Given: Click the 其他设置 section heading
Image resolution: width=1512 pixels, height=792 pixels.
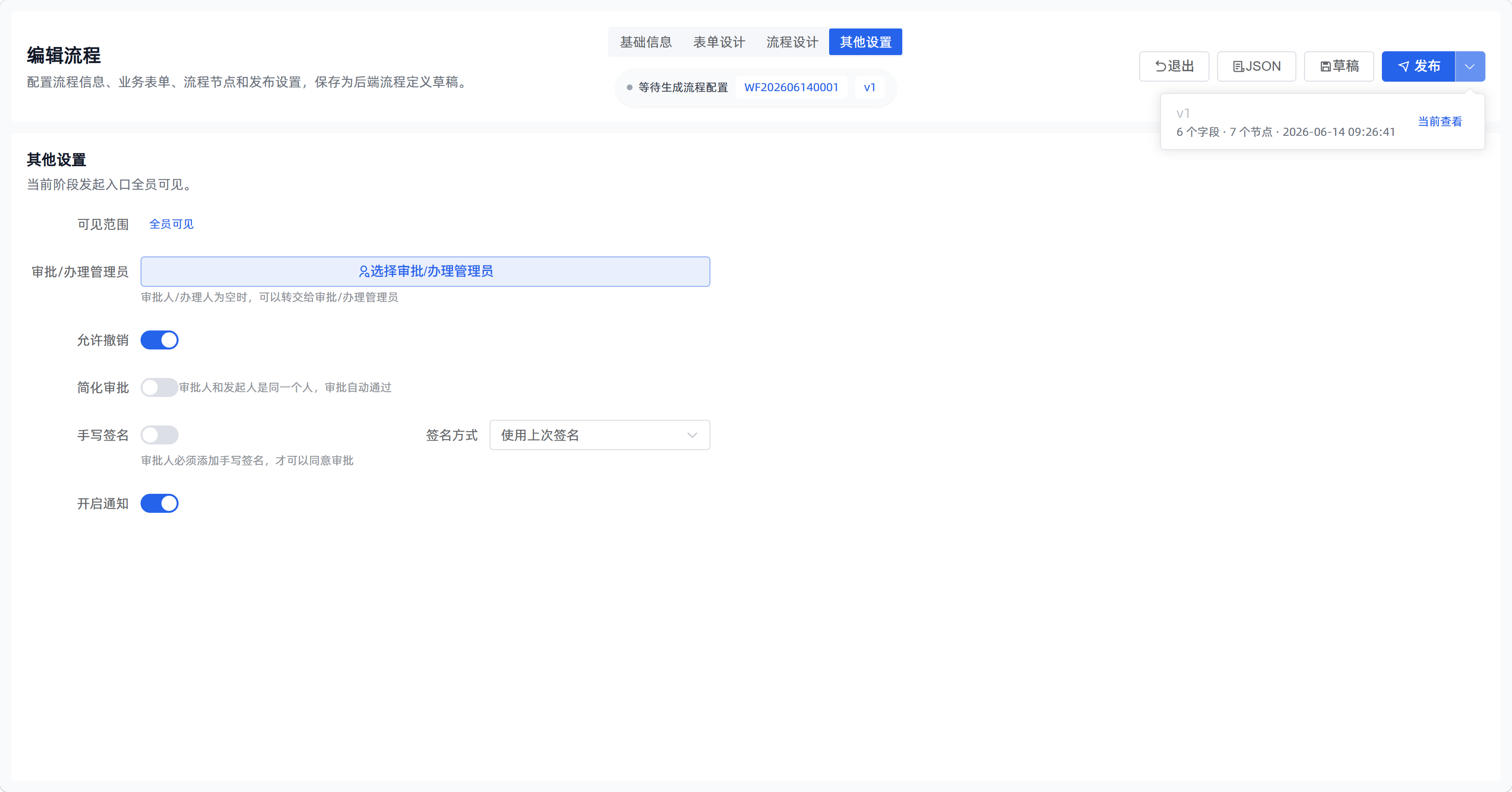Looking at the screenshot, I should click(x=57, y=160).
